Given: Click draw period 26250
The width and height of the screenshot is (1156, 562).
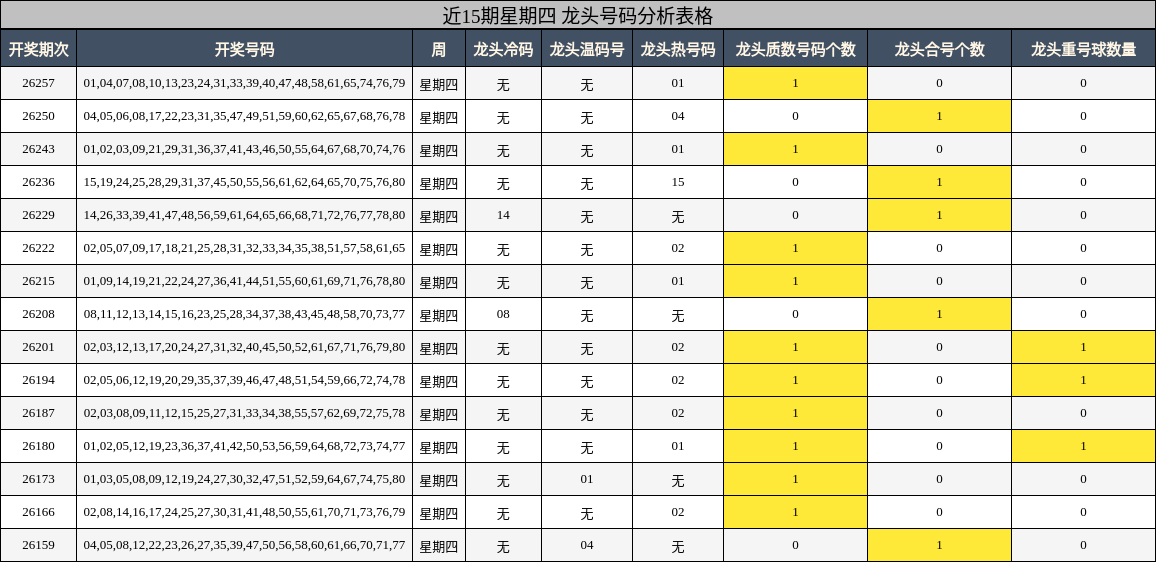Looking at the screenshot, I should [38, 117].
